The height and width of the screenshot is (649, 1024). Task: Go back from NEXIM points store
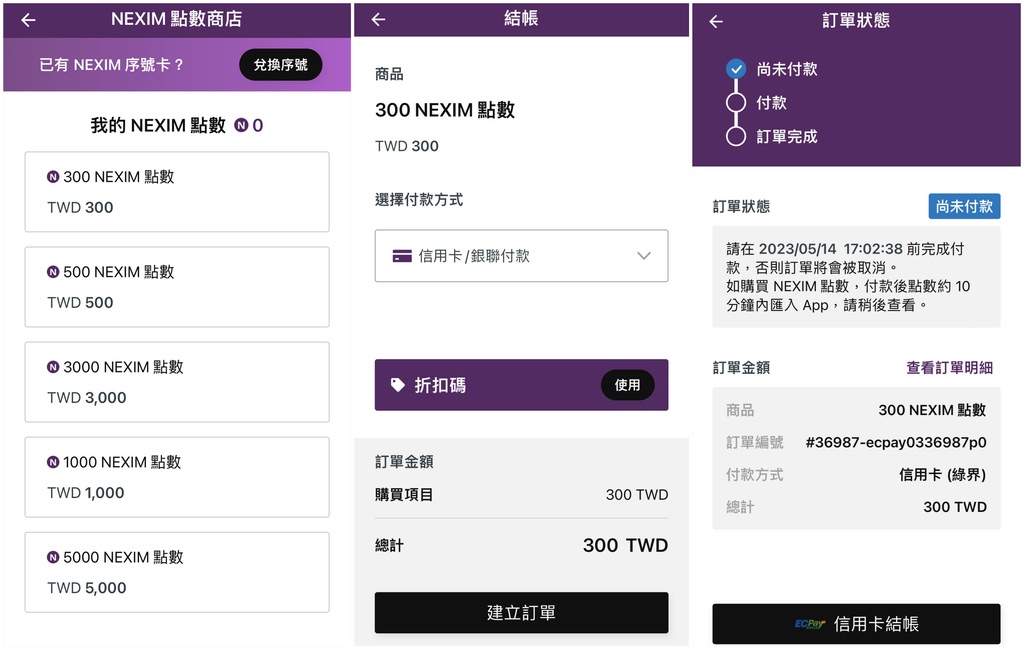[x=28, y=20]
